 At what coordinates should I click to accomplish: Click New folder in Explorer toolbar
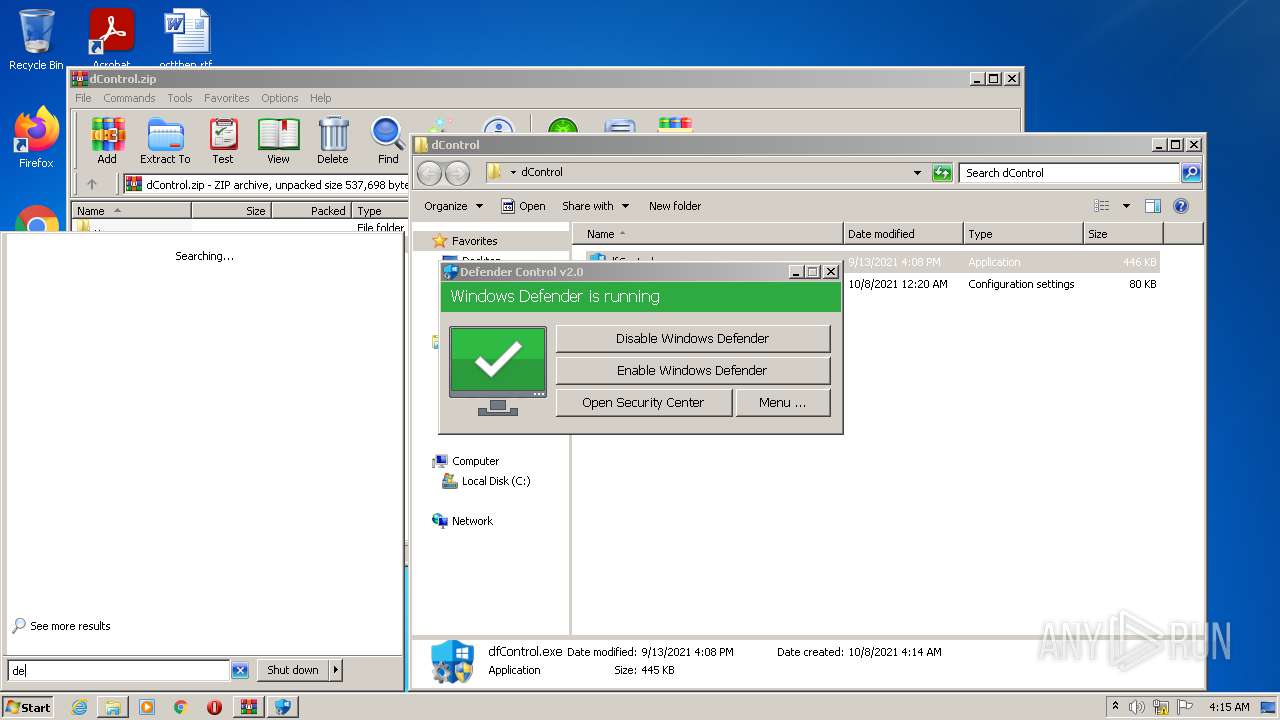(x=675, y=206)
